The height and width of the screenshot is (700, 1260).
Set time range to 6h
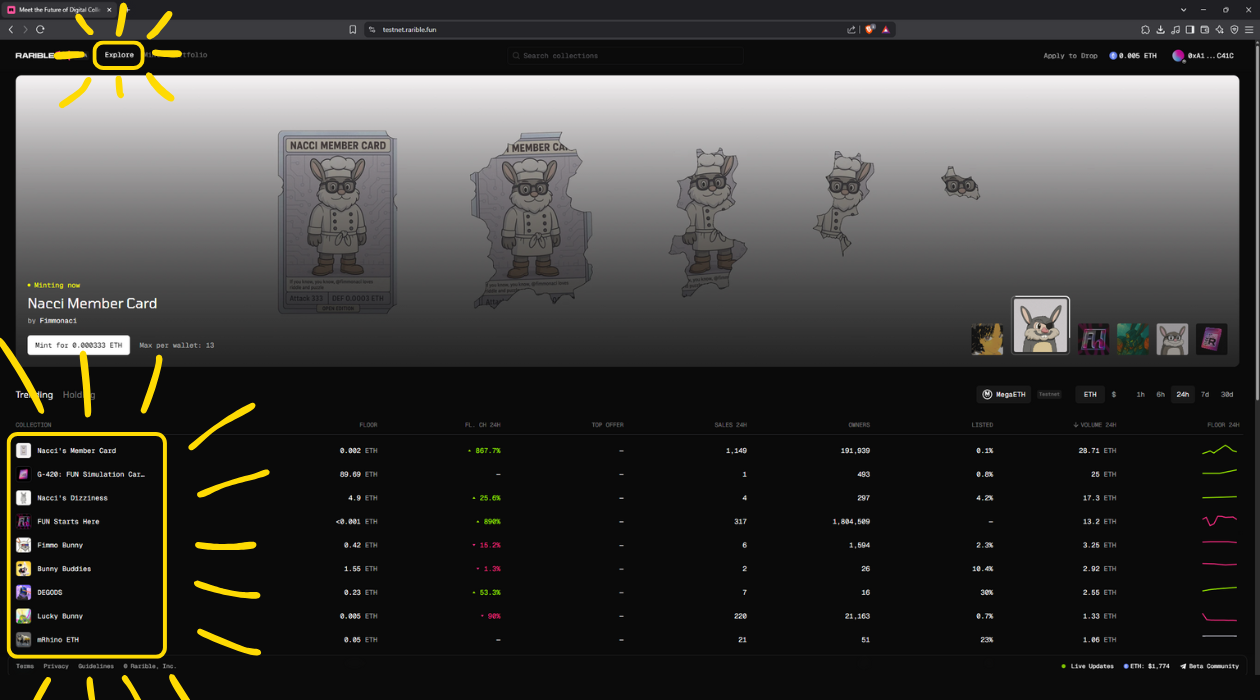(1161, 395)
